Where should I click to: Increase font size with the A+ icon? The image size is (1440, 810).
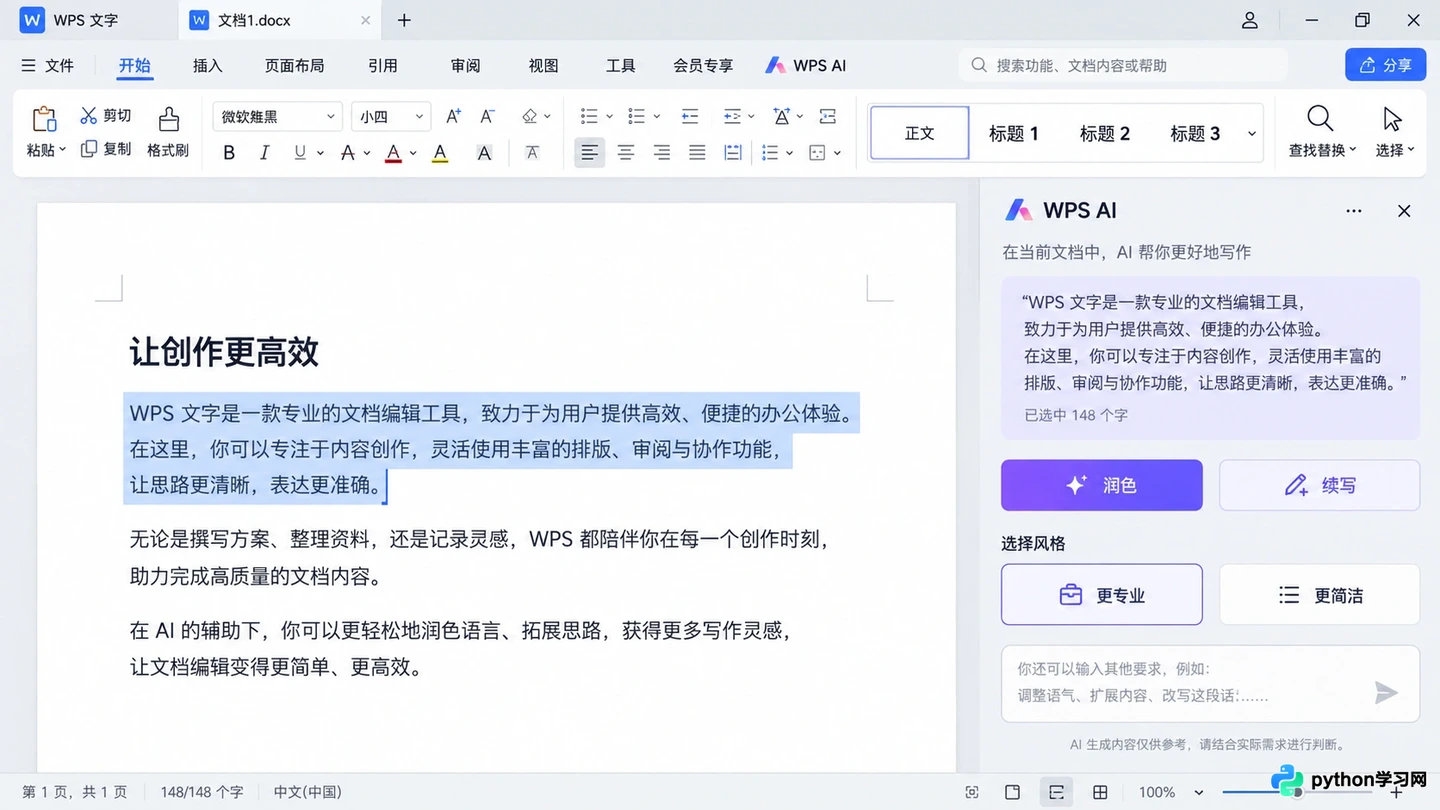[x=453, y=116]
